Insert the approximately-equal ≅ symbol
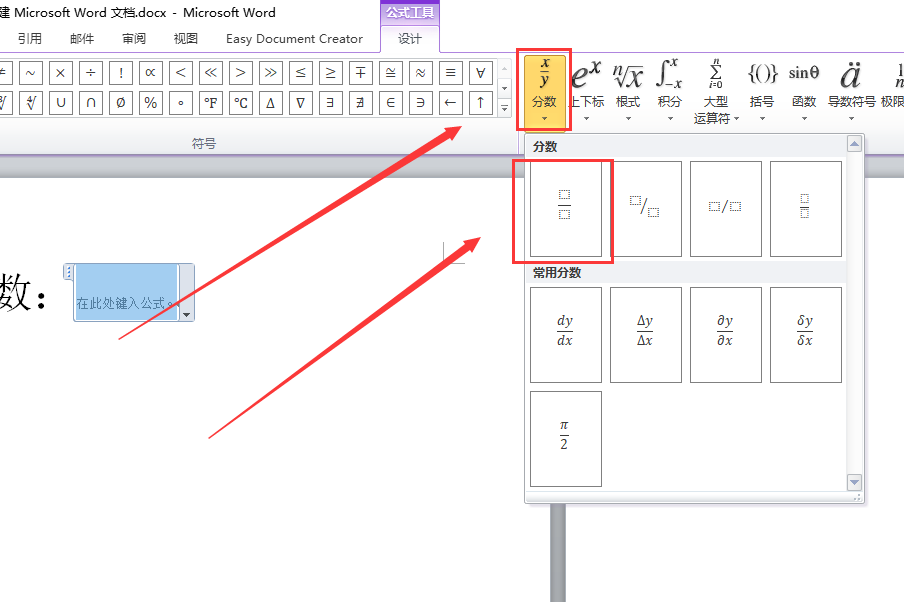904x602 pixels. tap(390, 73)
